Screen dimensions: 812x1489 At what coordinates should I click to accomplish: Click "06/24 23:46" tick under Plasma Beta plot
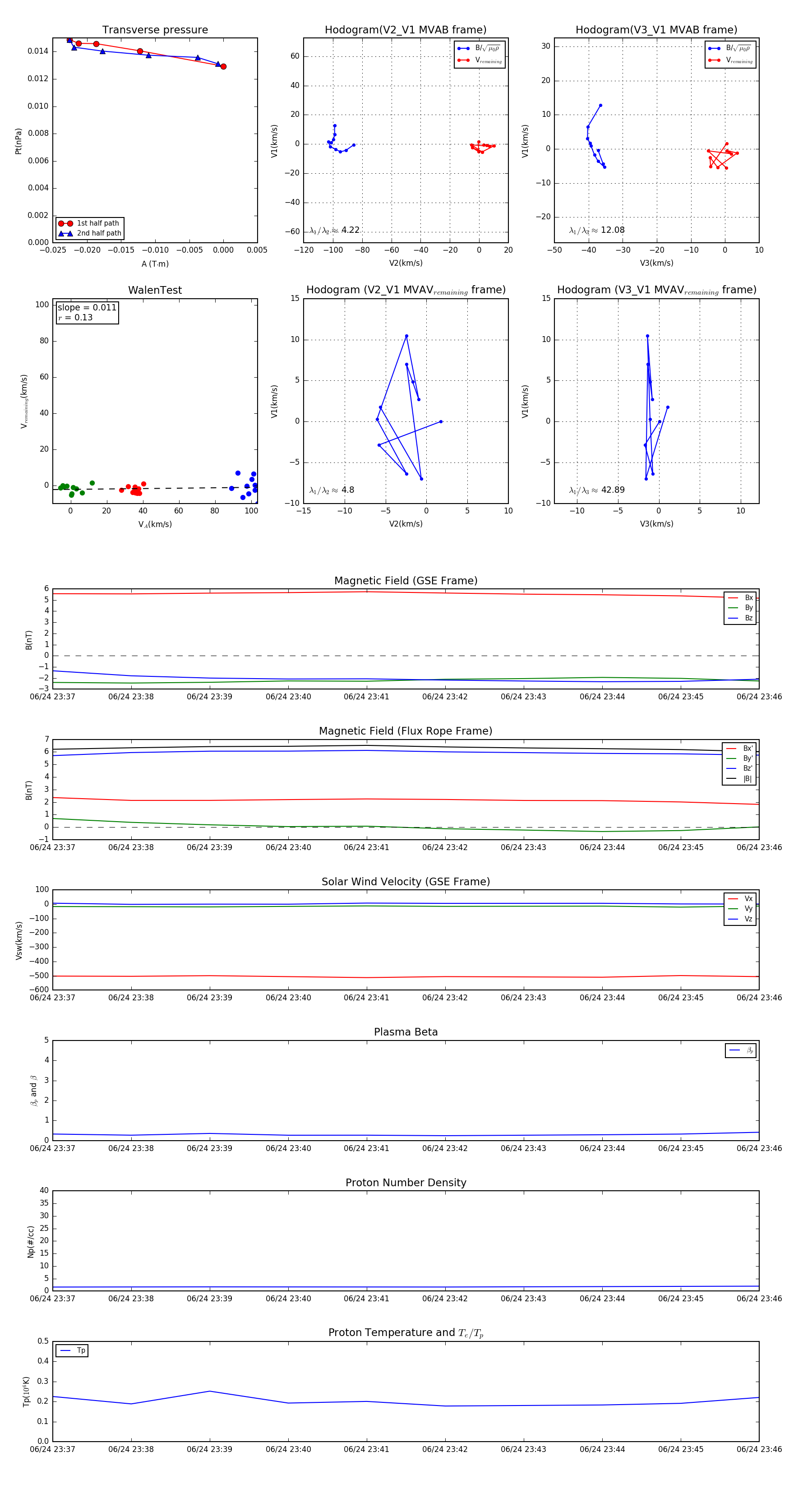[x=759, y=1148]
